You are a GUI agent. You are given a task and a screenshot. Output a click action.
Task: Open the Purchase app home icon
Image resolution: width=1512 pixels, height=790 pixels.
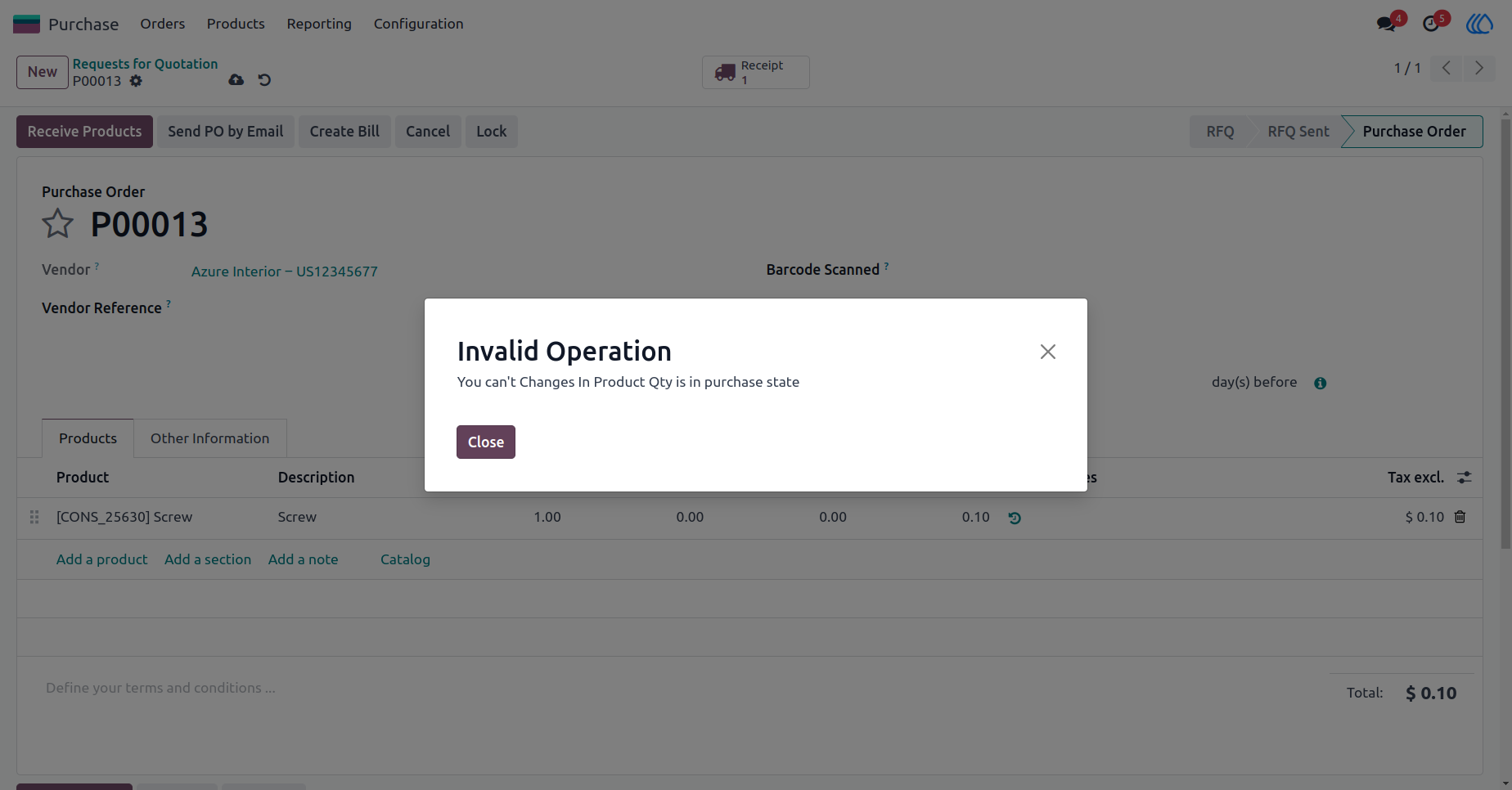26,24
